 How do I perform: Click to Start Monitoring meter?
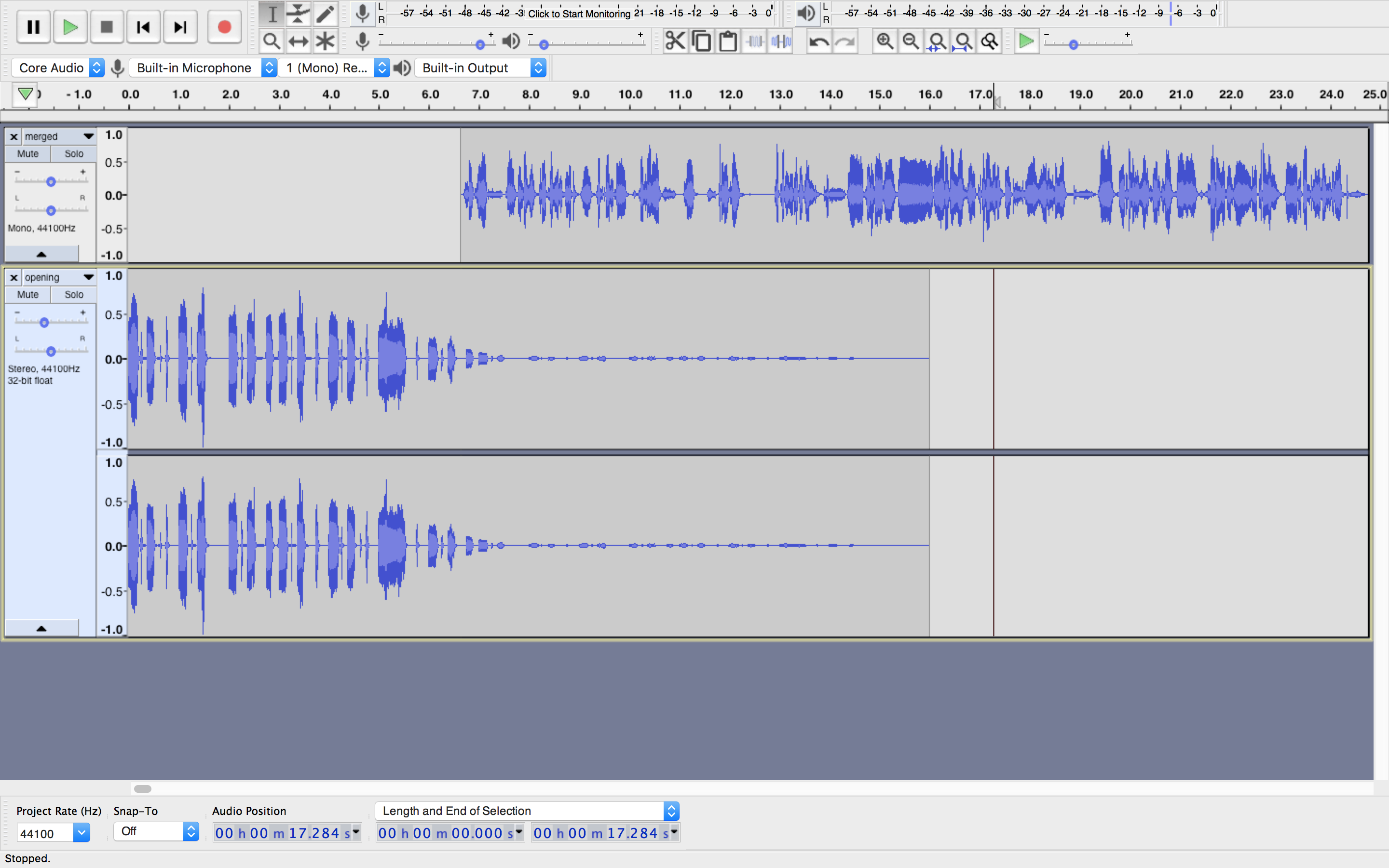(x=579, y=13)
